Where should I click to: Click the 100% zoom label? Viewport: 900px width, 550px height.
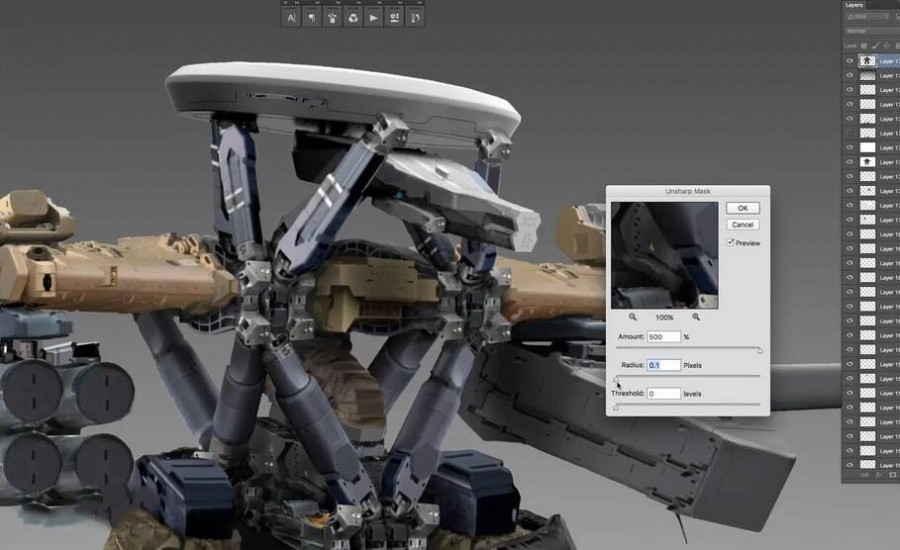click(664, 317)
